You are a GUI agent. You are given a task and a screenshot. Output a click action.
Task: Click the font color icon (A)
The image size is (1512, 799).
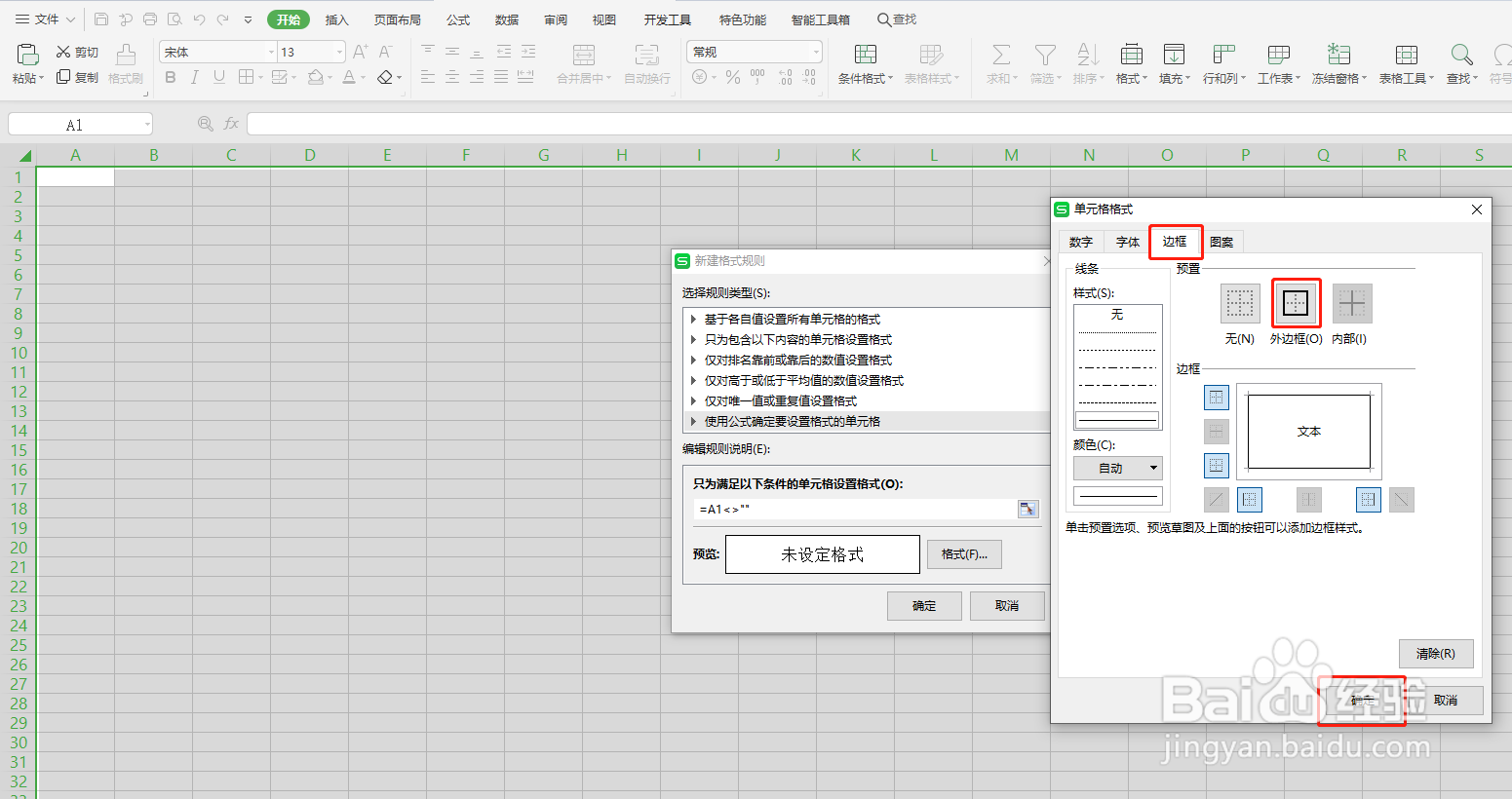pos(349,77)
